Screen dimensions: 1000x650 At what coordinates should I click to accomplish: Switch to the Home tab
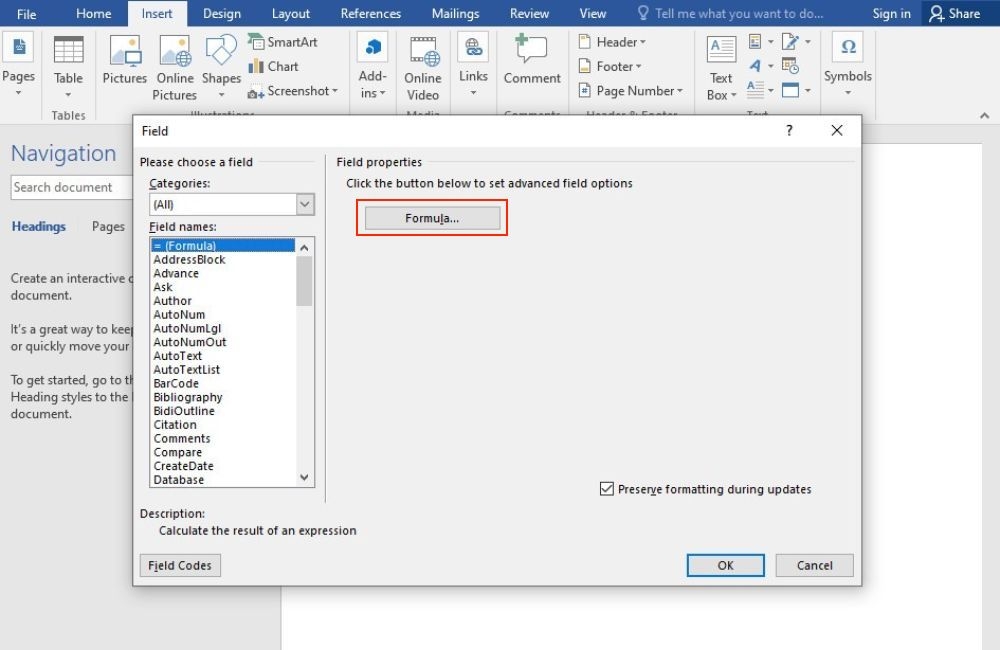pyautogui.click(x=94, y=13)
